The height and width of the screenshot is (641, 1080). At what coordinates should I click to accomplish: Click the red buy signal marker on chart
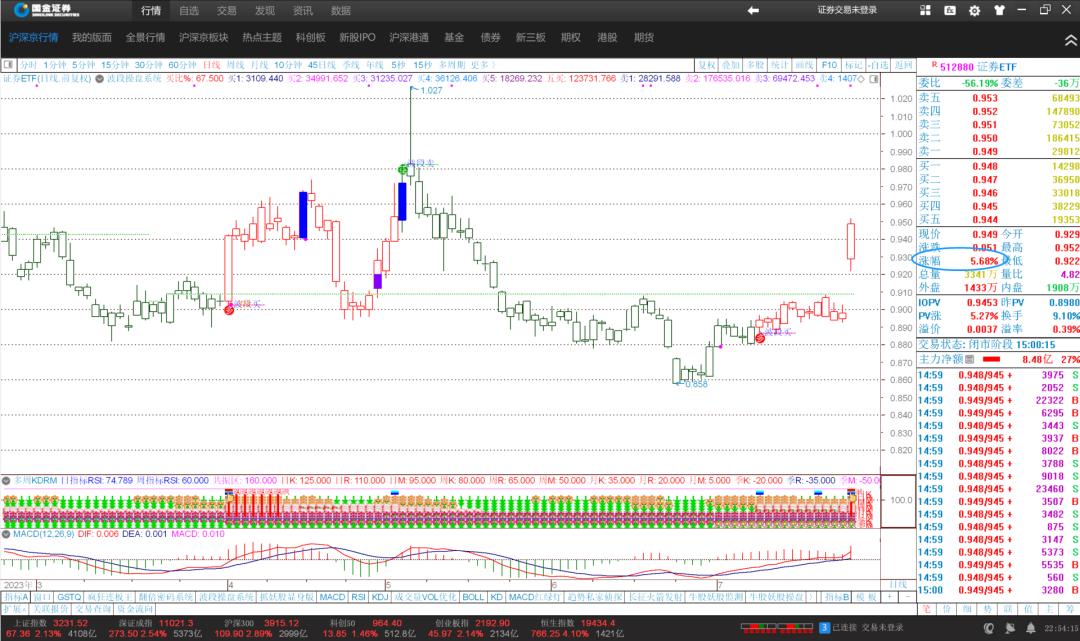point(228,310)
